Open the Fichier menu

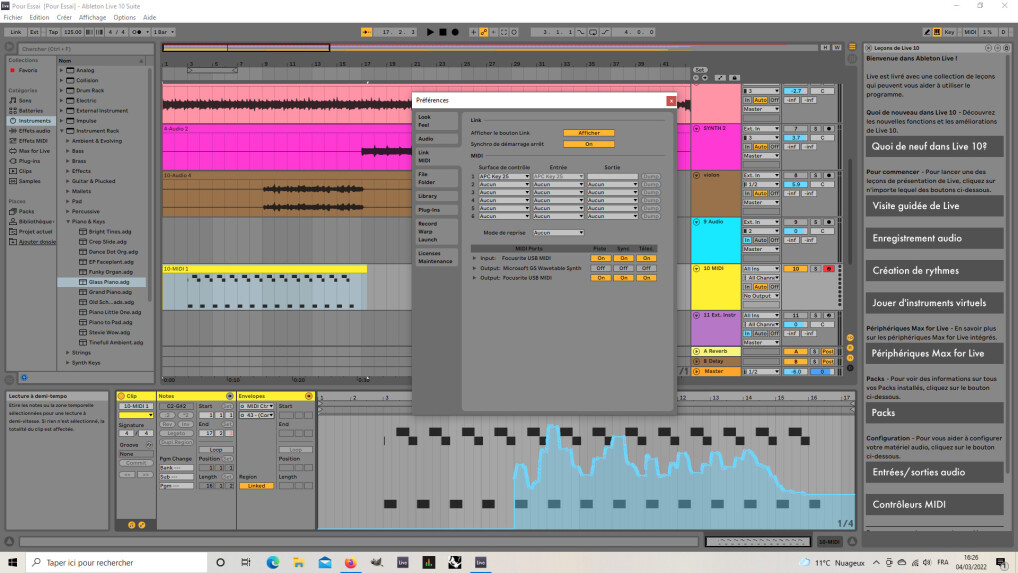tap(13, 18)
